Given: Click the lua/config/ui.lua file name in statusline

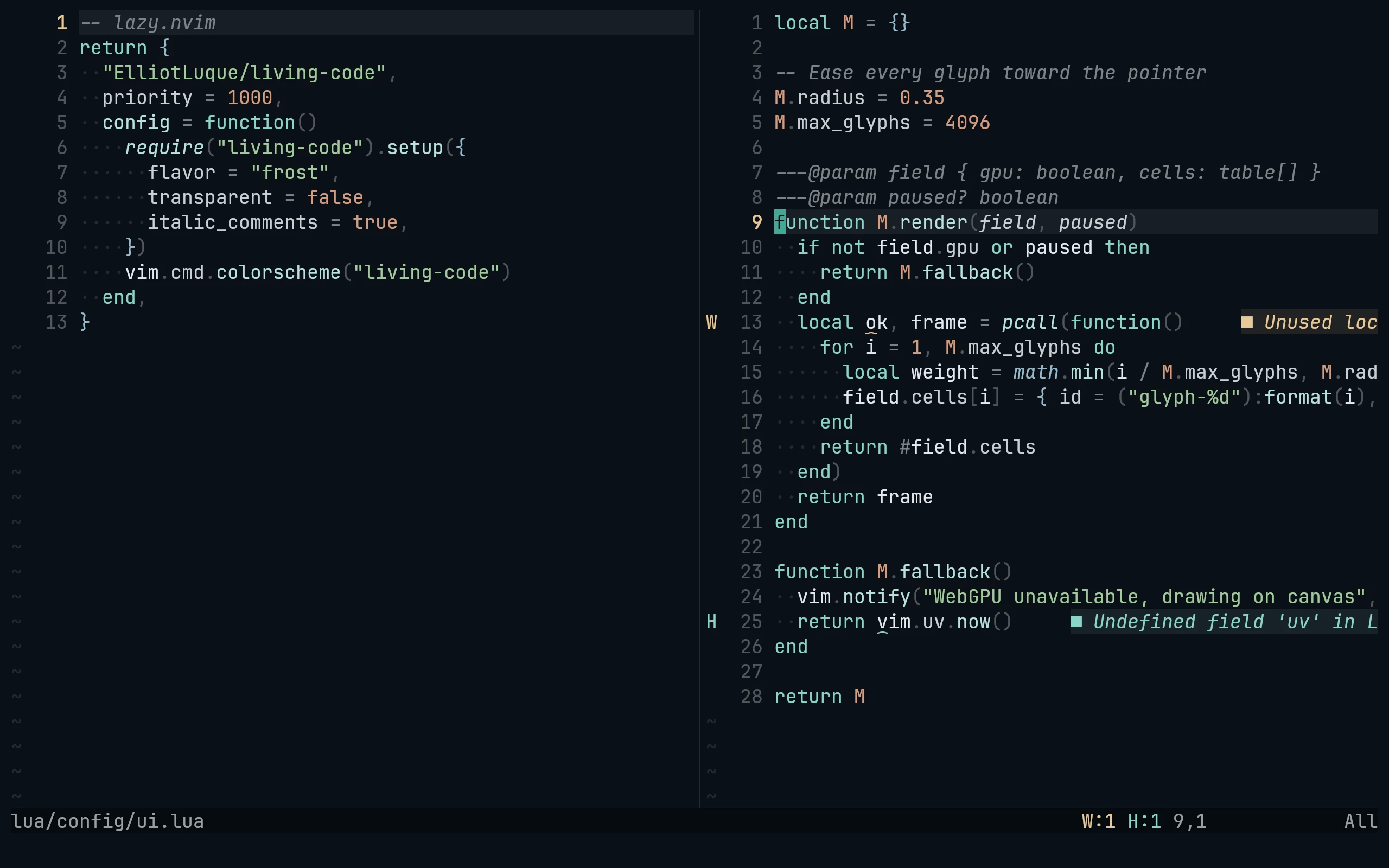Looking at the screenshot, I should tap(107, 821).
